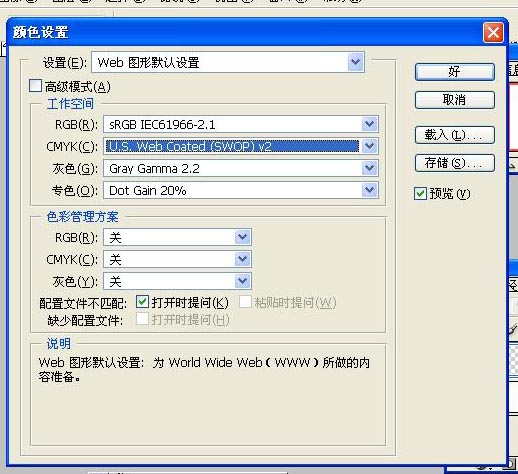Open the 灰色 Gray Gamma 2.2 dropdown
Image resolution: width=518 pixels, height=474 pixels.
tap(369, 168)
